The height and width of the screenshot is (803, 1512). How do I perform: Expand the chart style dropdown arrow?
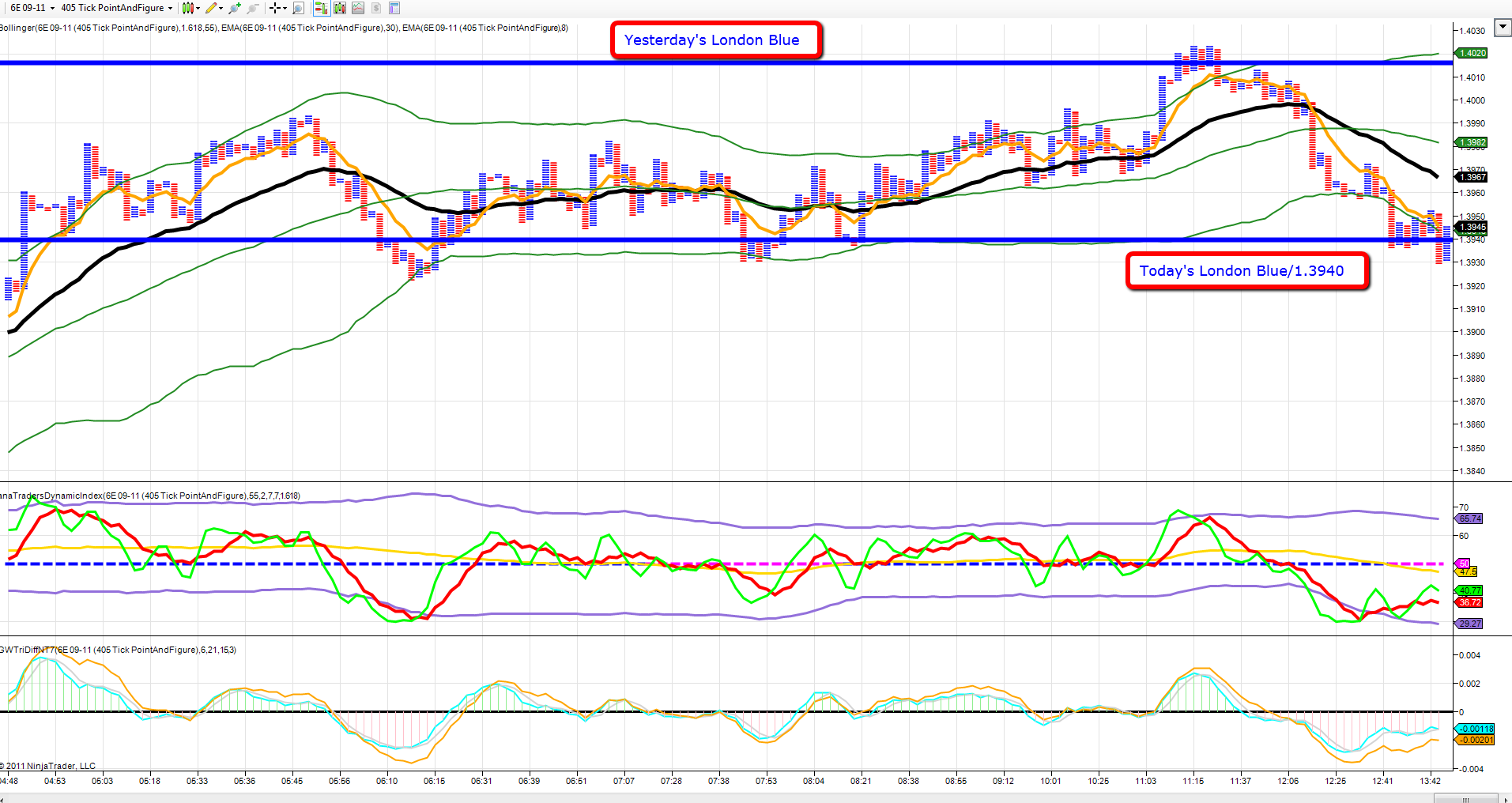click(x=198, y=9)
